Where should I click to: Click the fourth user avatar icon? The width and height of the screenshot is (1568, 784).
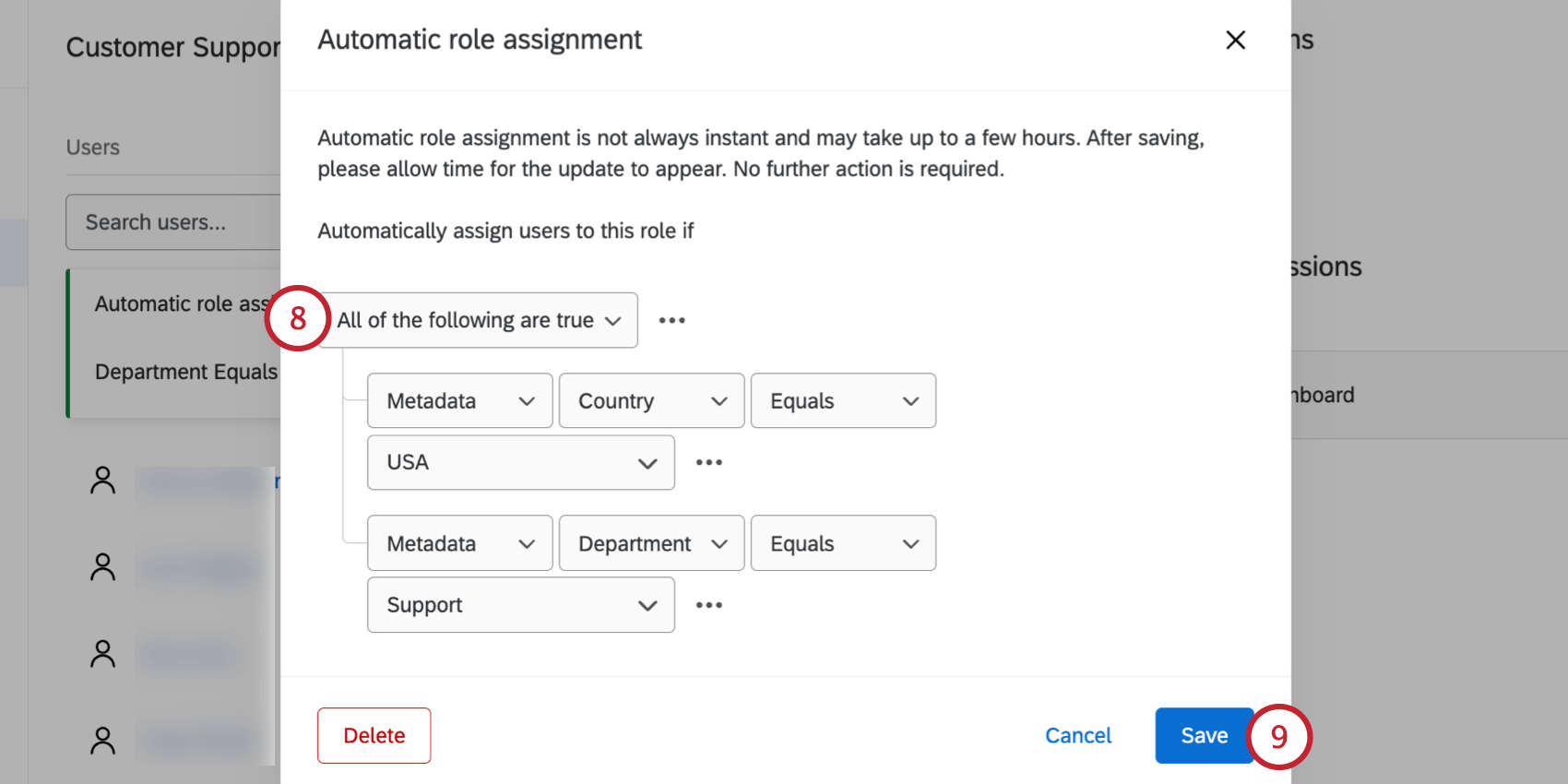click(x=102, y=740)
